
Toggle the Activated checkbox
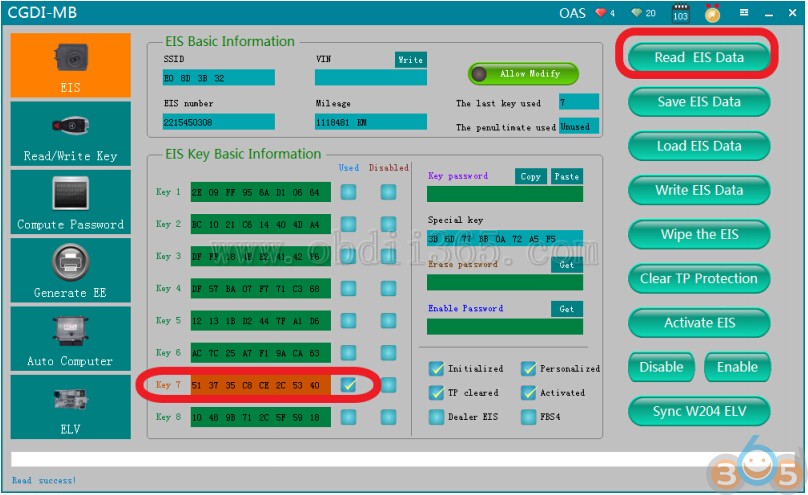(x=528, y=392)
